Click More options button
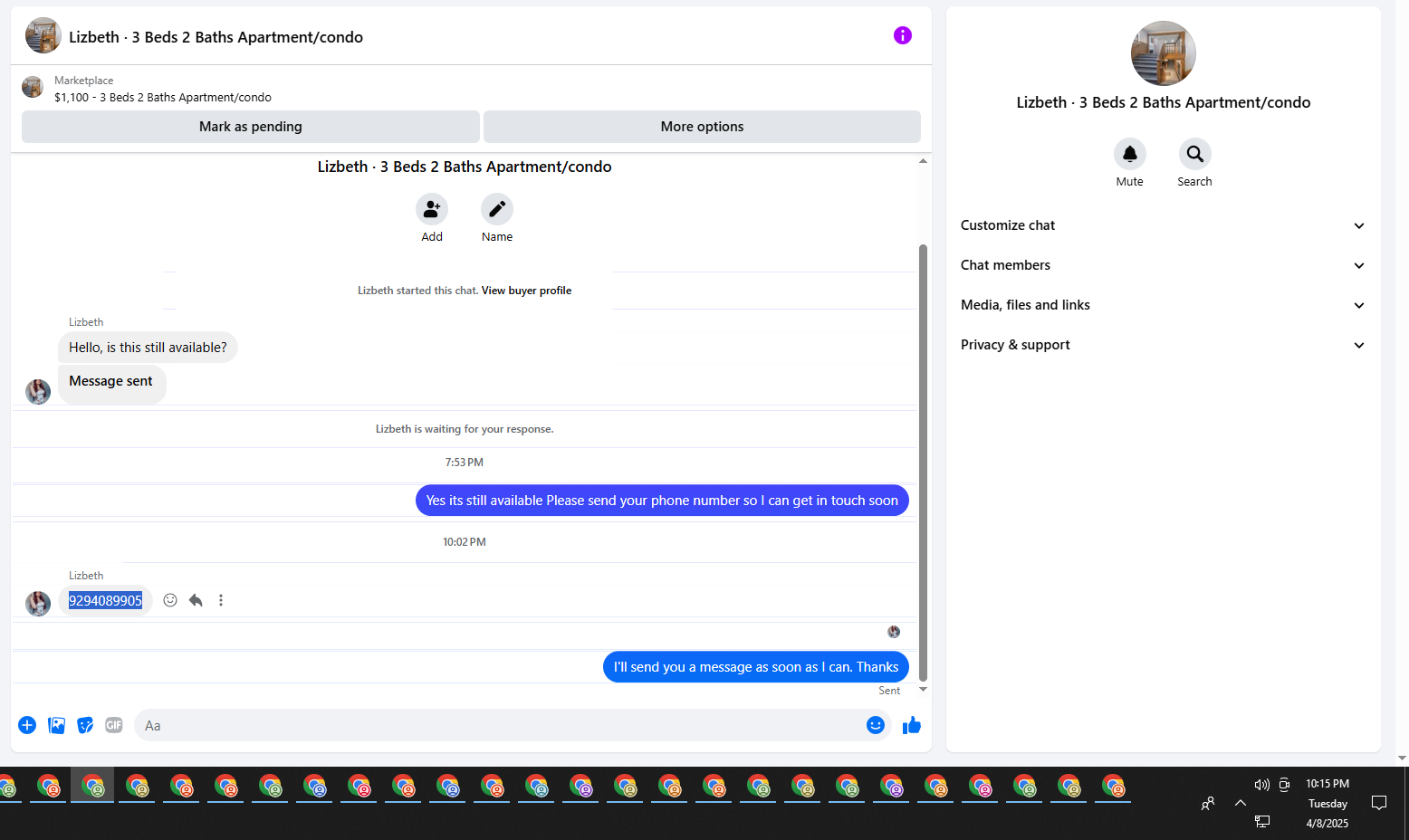This screenshot has width=1409, height=840. 702,127
